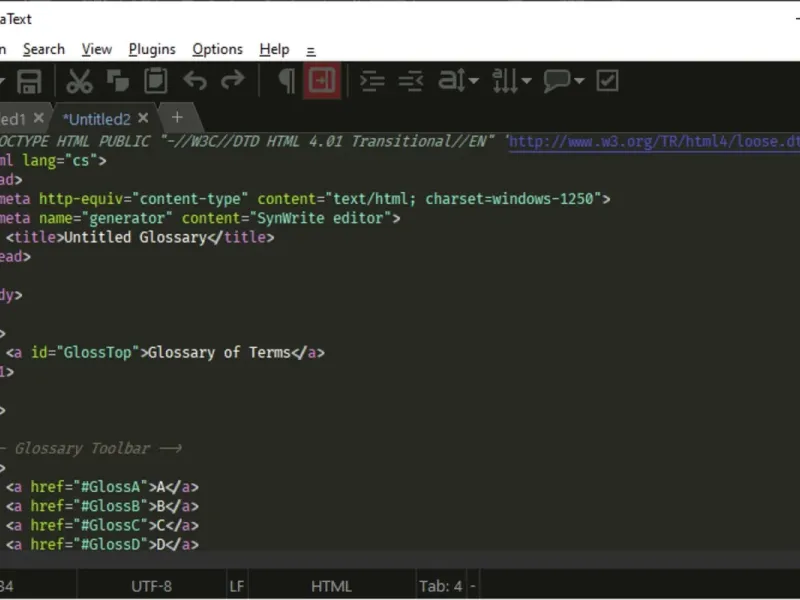The height and width of the screenshot is (600, 800).
Task: Add a new tab with plus button
Action: click(177, 117)
